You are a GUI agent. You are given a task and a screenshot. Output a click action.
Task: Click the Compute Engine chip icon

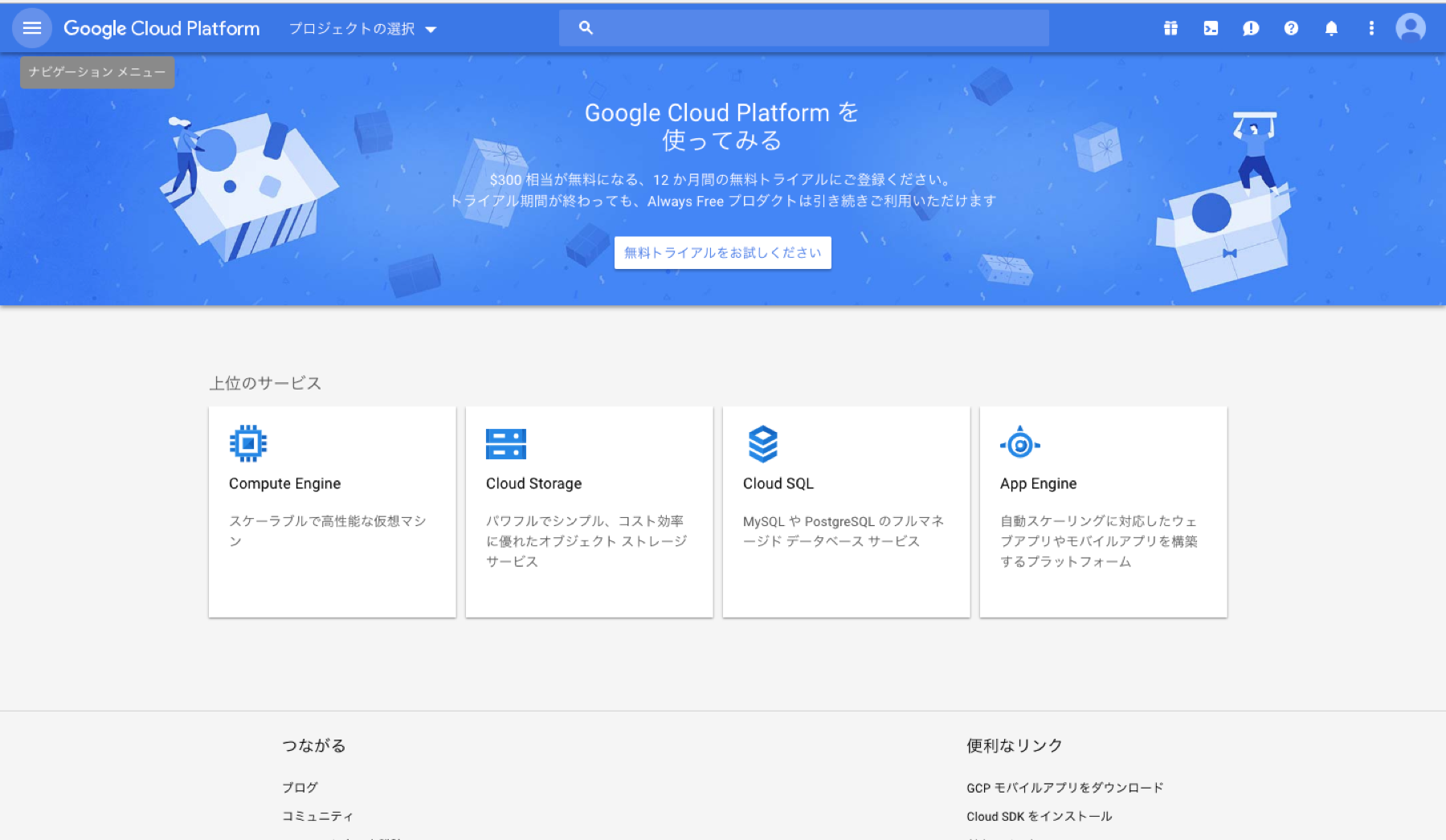tap(248, 443)
